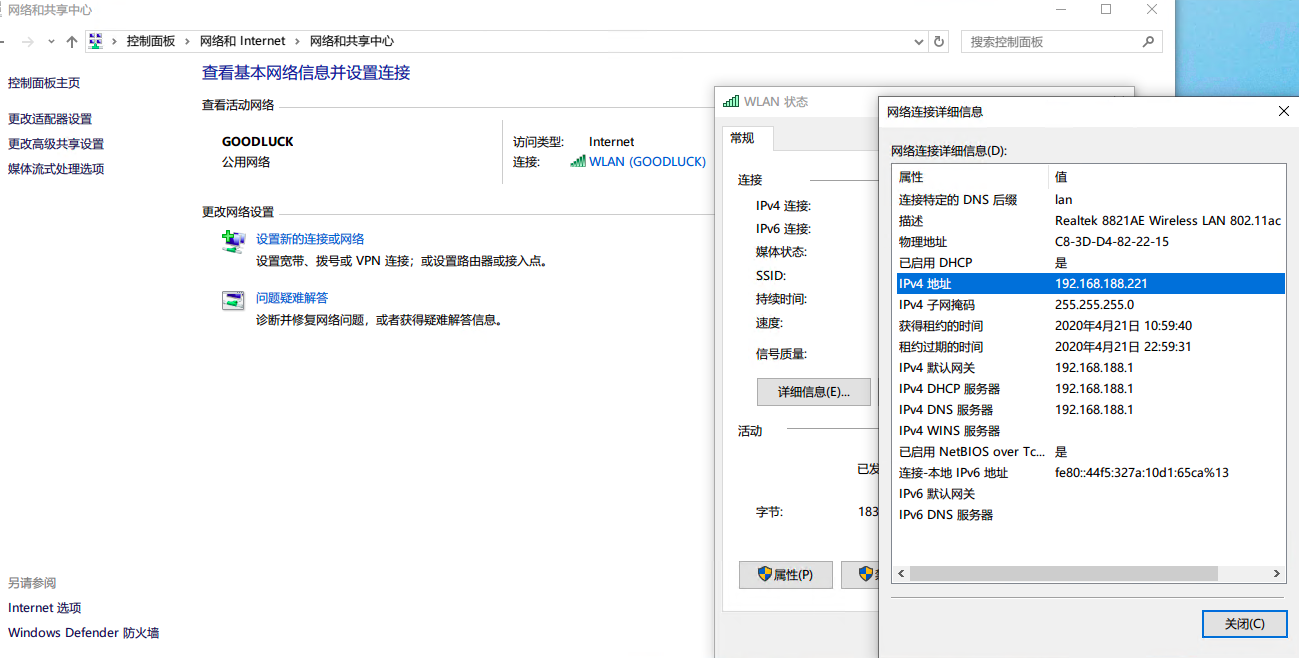The image size is (1299, 658).
Task: Click the troubleshooting icon beside 问题疑难解答
Action: coord(233,301)
